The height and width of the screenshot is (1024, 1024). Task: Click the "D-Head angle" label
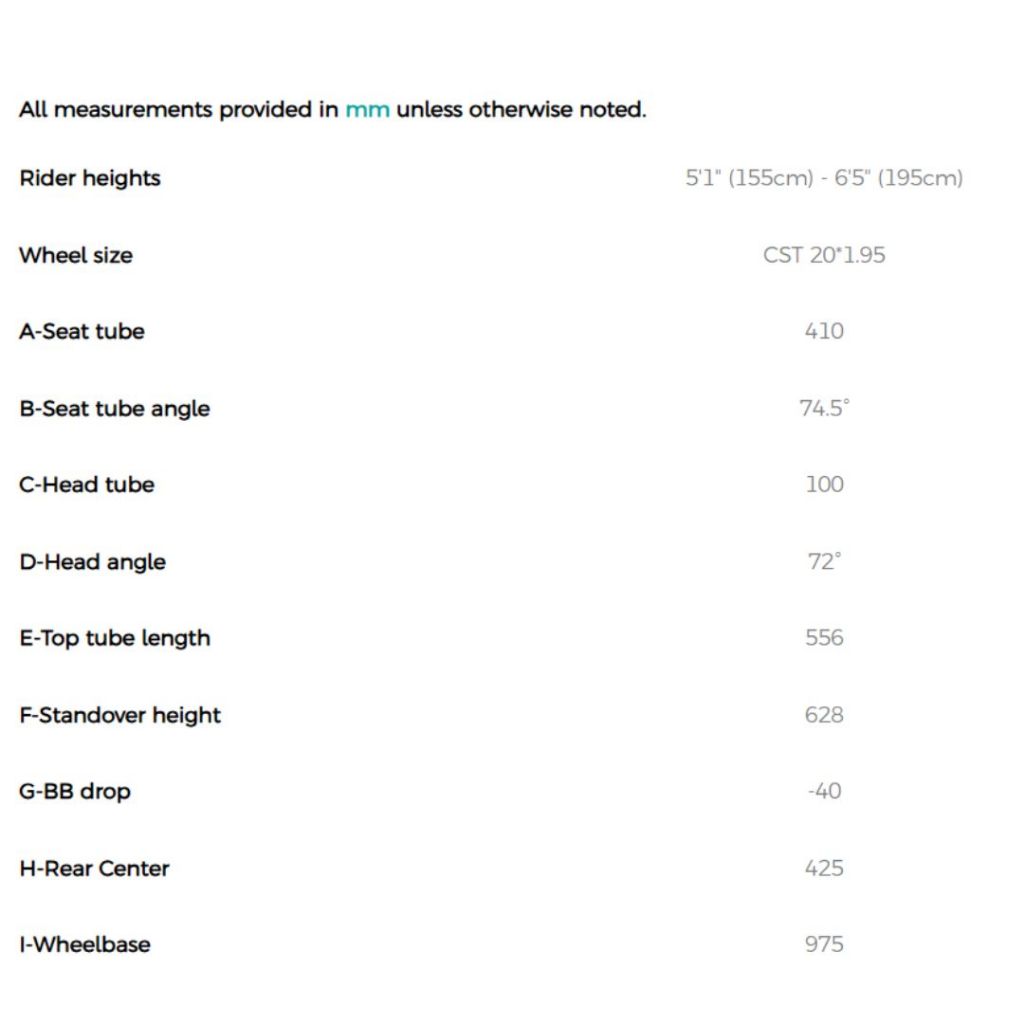(x=93, y=562)
